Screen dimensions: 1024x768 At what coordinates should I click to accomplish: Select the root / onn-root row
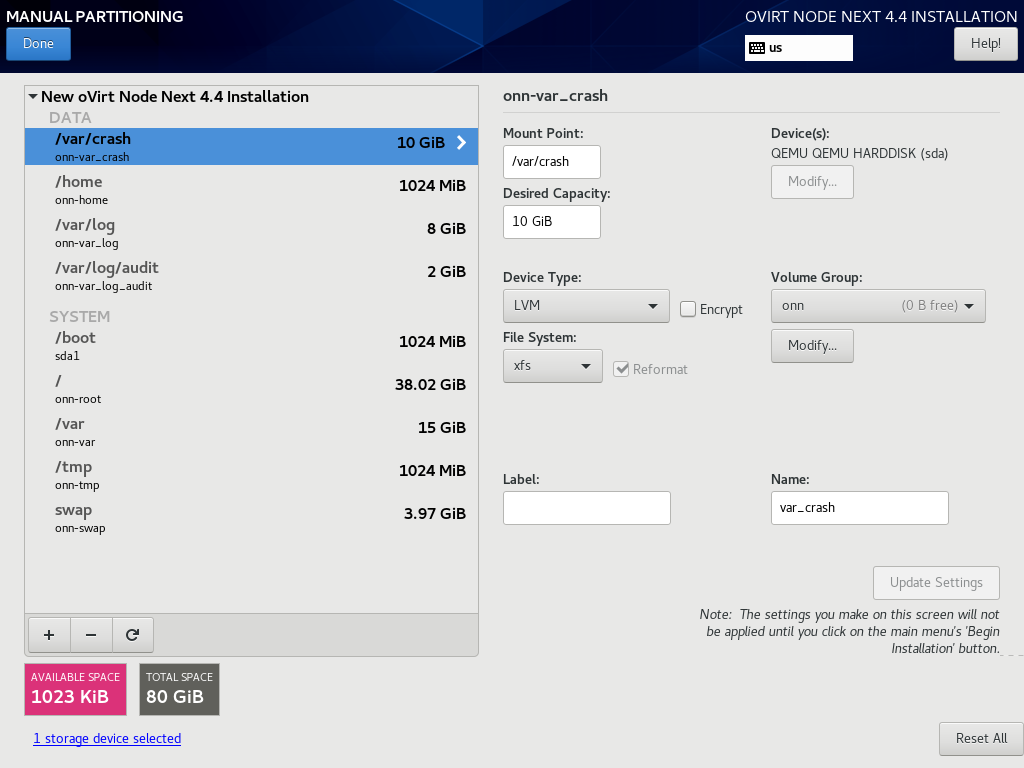coord(251,389)
